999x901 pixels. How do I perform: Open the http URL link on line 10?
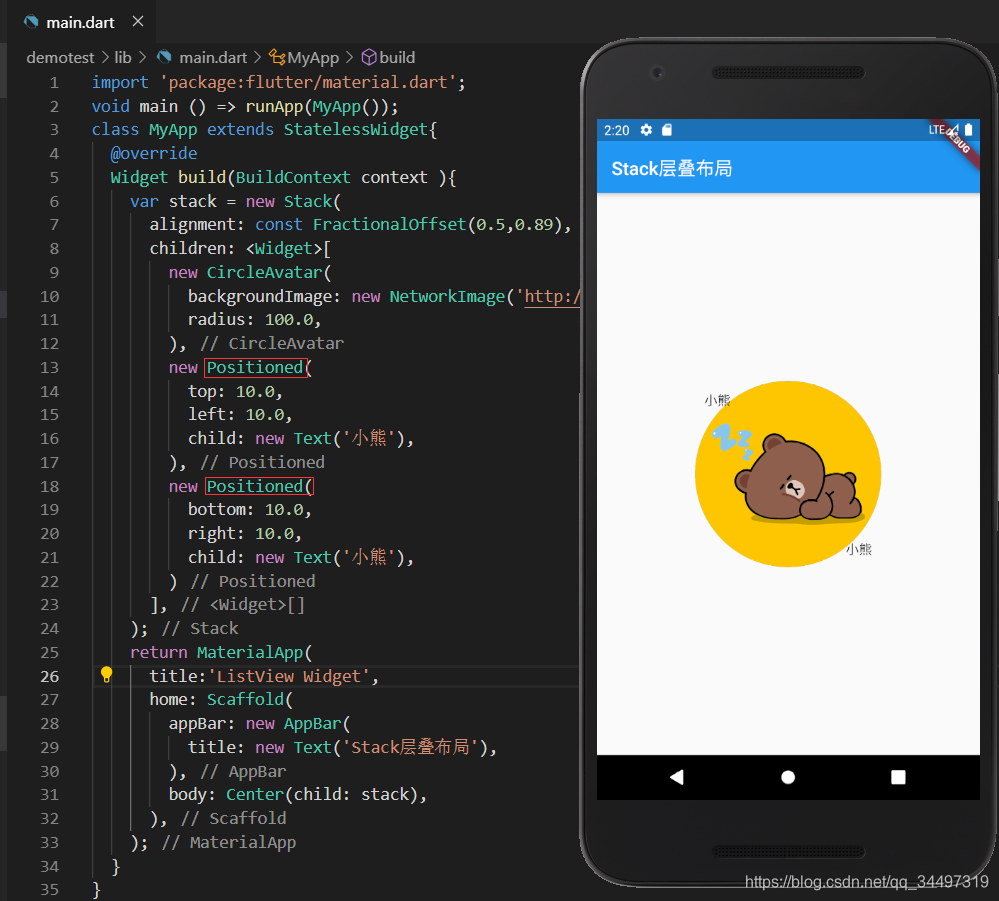tap(552, 296)
